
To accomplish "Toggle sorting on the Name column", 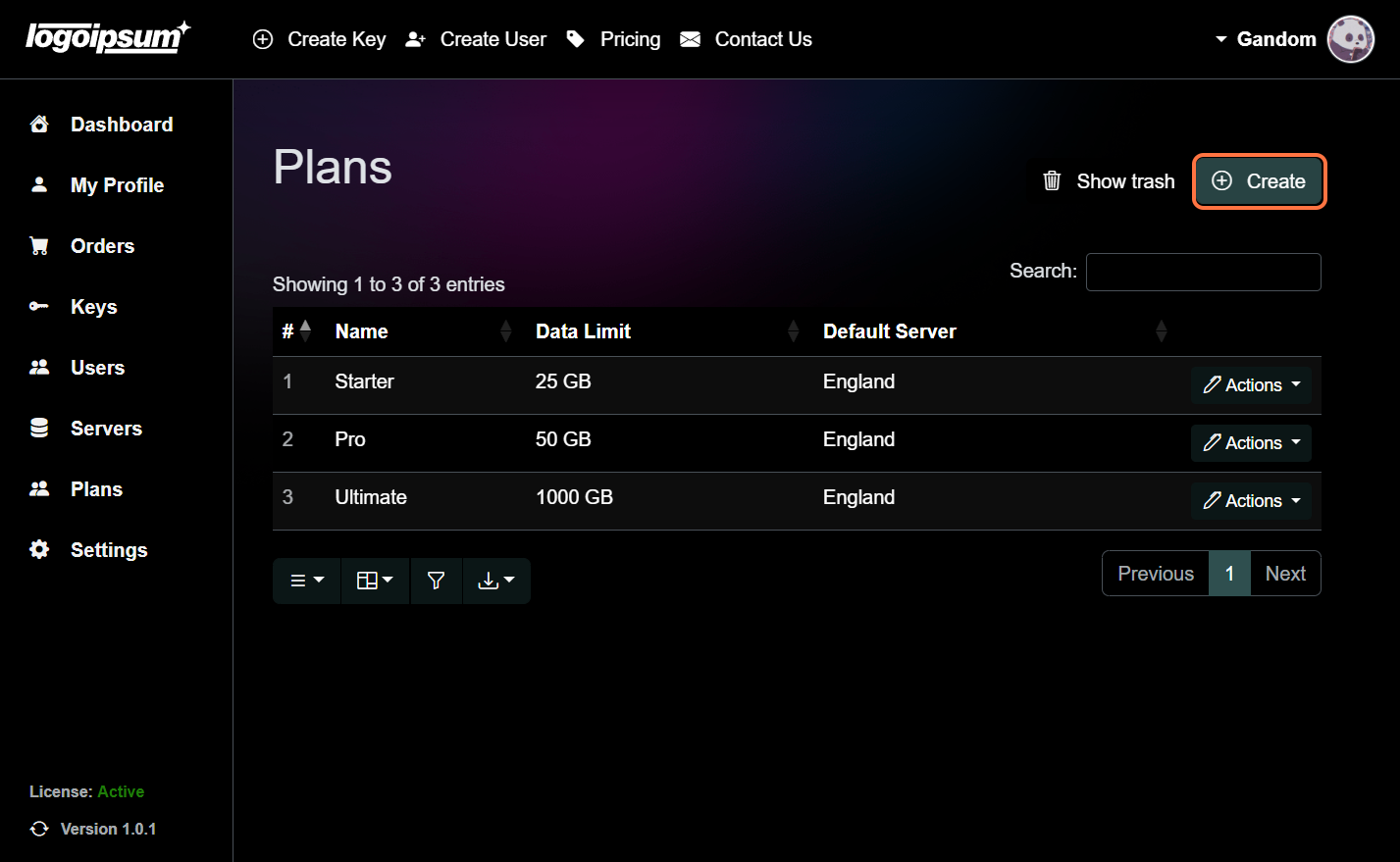I will click(x=506, y=330).
